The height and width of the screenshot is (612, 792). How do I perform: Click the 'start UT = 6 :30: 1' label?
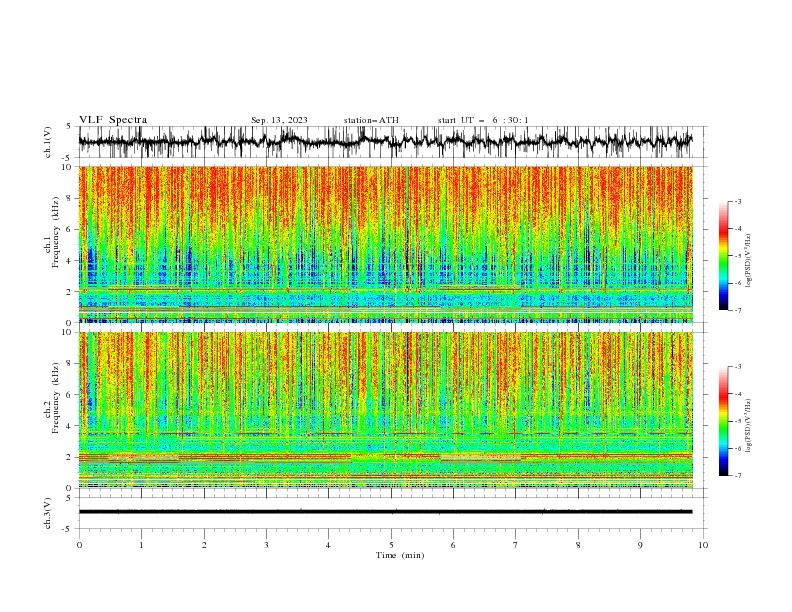pos(483,120)
